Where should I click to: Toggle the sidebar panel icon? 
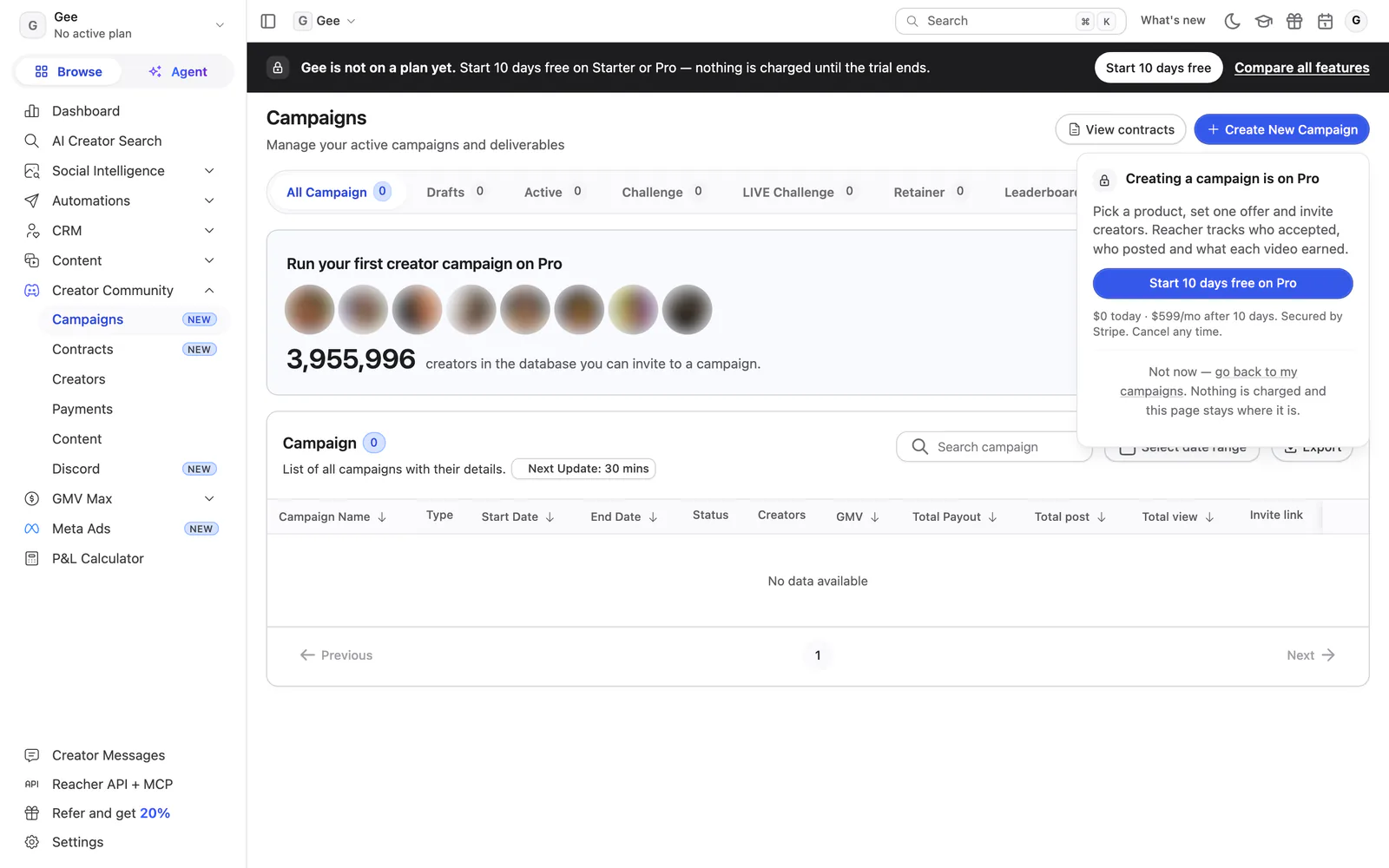268,21
